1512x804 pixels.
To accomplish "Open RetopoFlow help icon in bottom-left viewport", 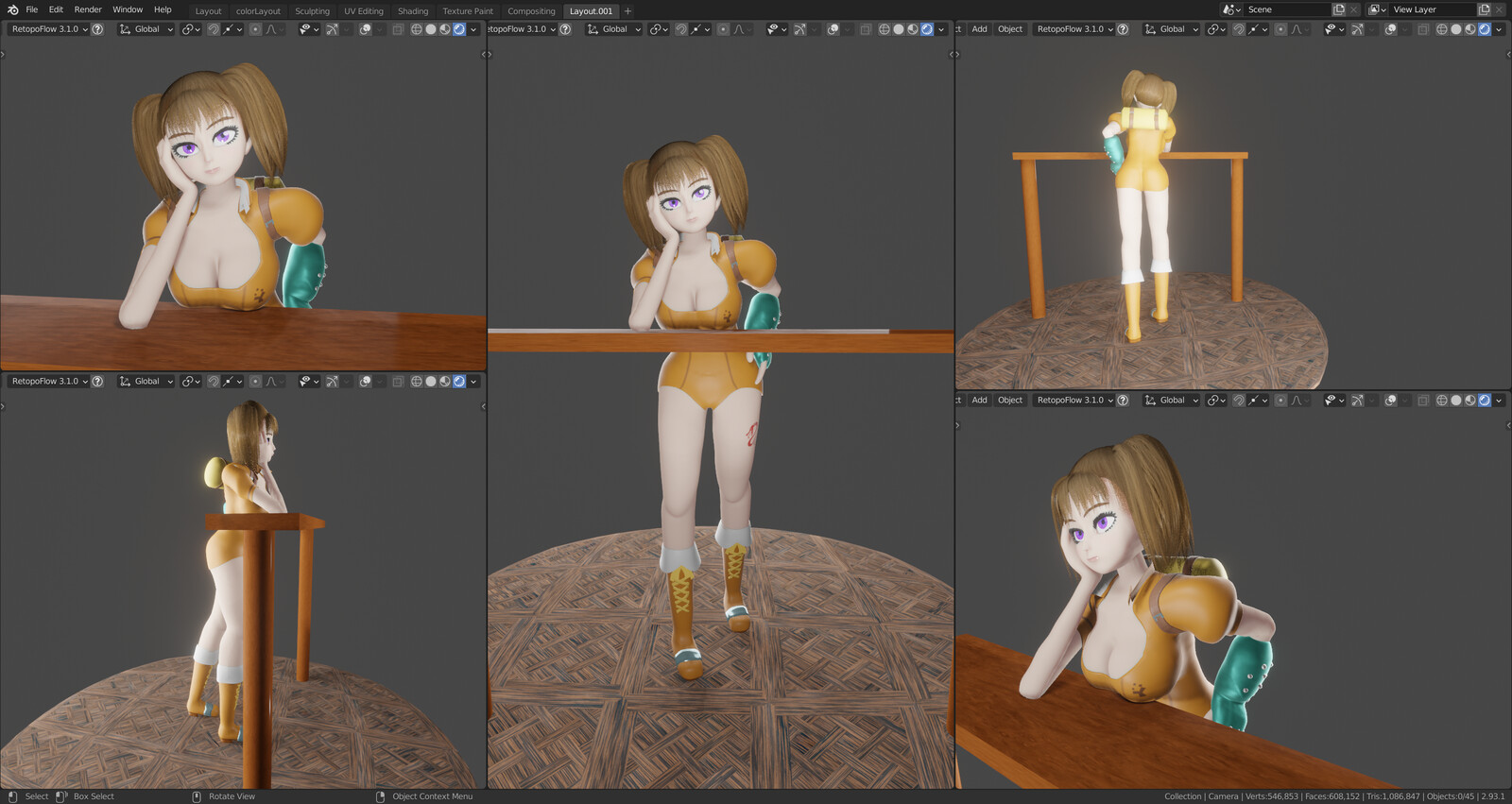I will click(x=97, y=382).
